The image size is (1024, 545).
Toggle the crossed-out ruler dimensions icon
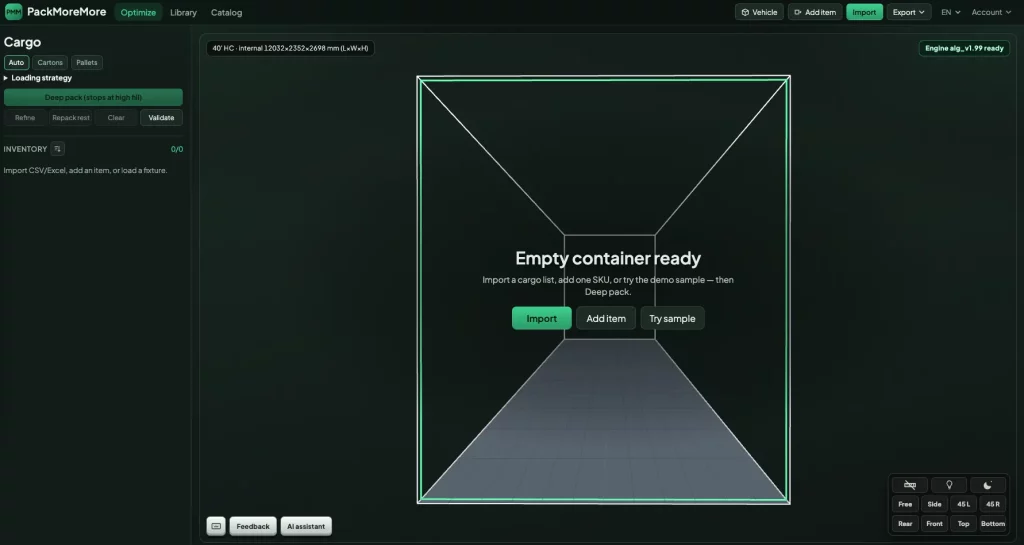coord(910,485)
